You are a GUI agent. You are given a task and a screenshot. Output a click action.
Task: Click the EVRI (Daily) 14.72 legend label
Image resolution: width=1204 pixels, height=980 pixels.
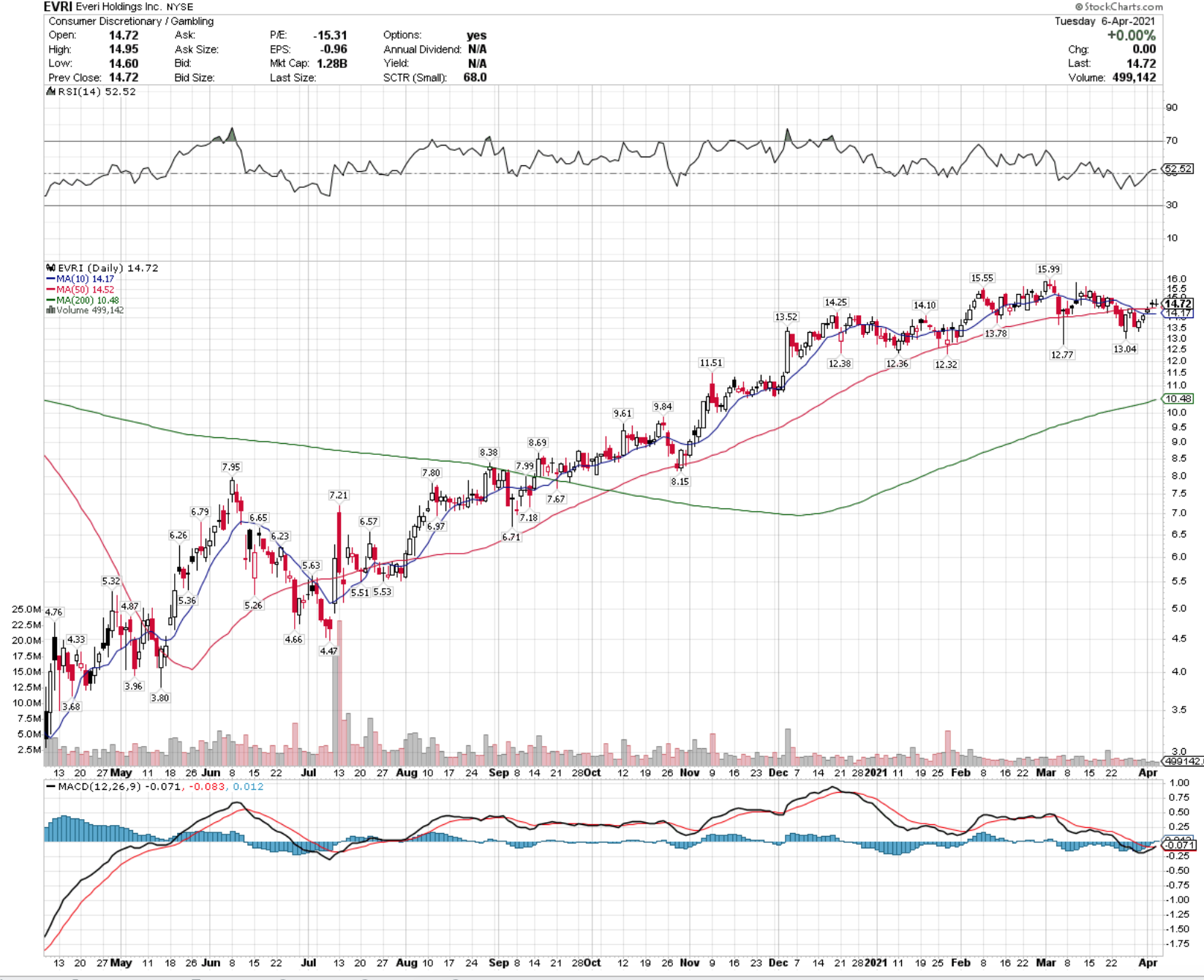click(x=108, y=268)
